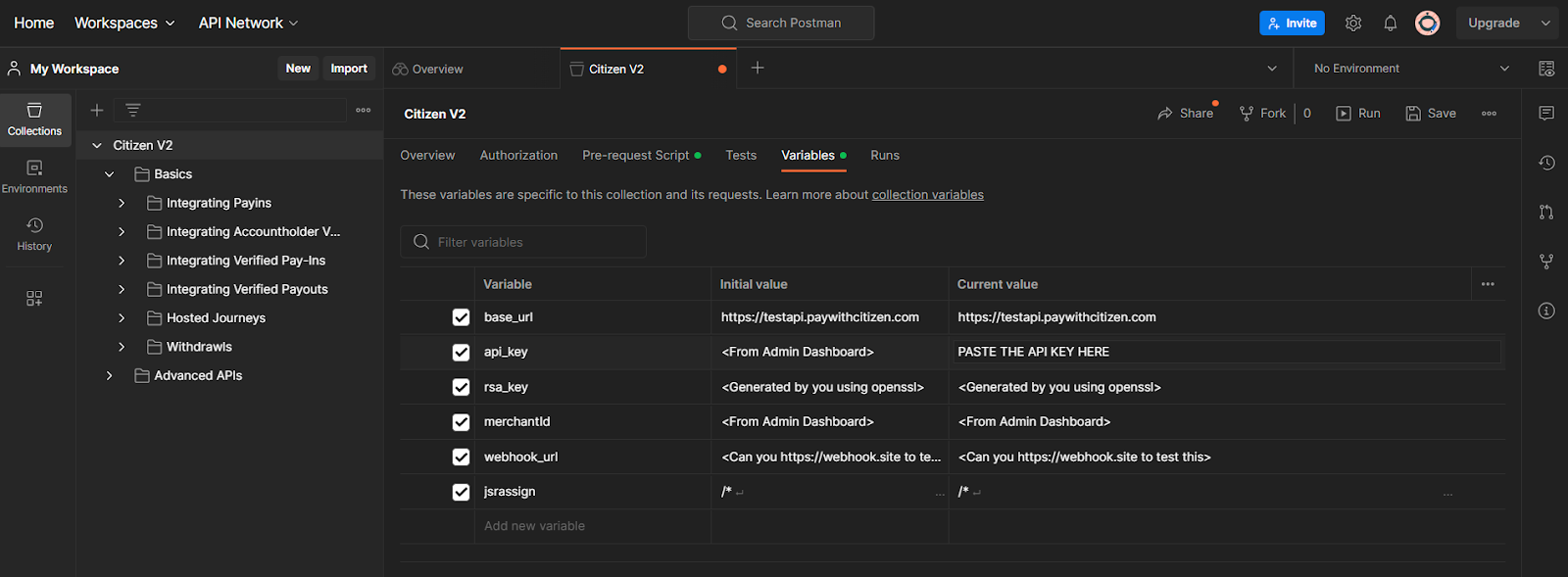
Task: Click the plus icon to create collection
Action: coord(97,110)
